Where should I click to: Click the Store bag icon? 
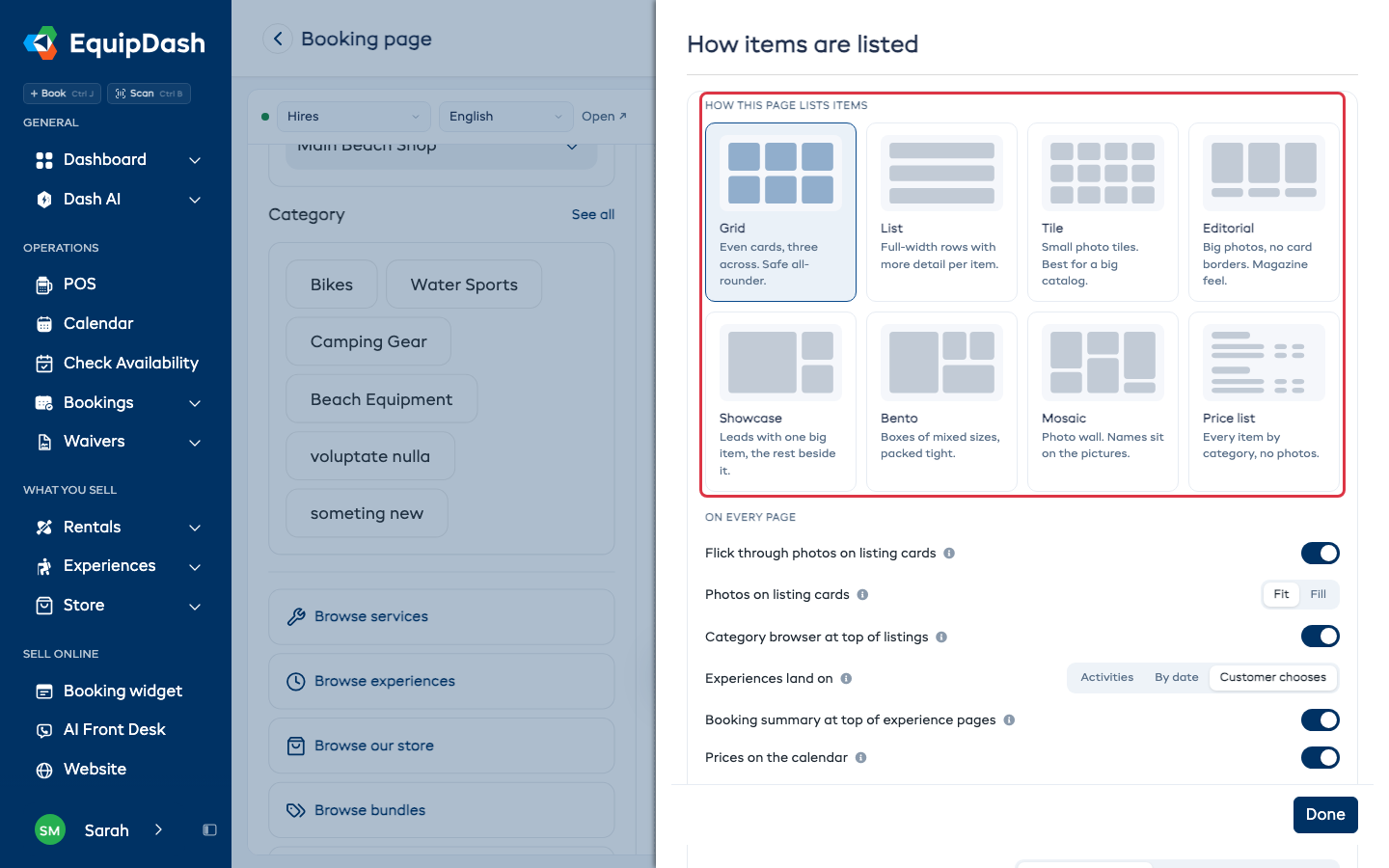44,606
